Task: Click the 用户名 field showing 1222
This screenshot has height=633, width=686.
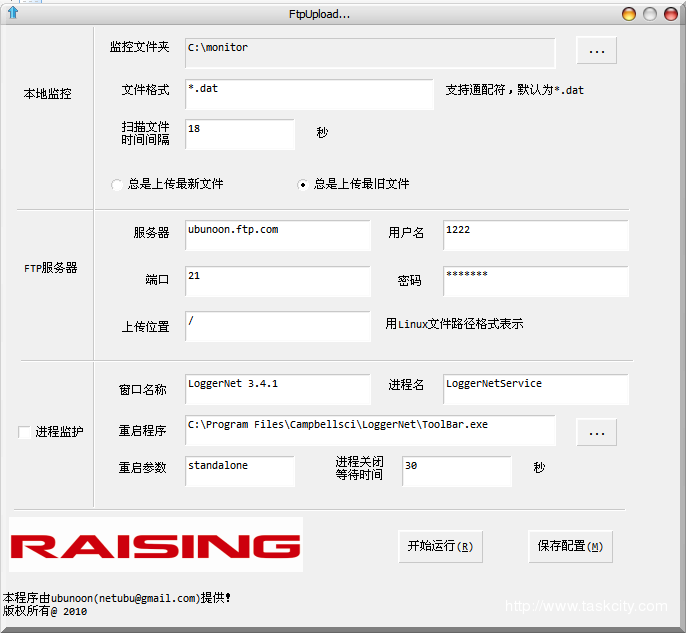Action: (x=535, y=235)
